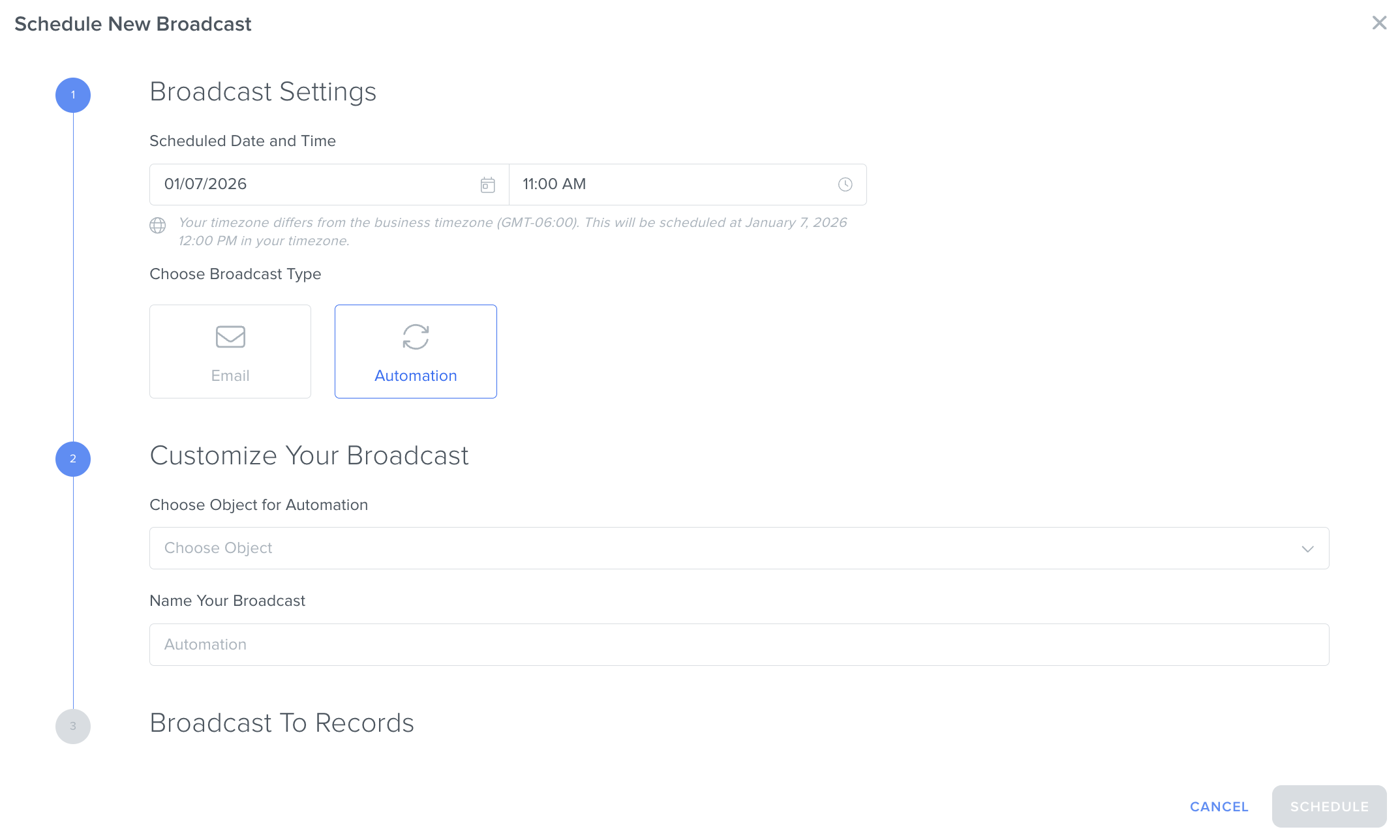Screen dimensions: 1400x840
Task: Go to step 3 circle marker
Action: point(73,727)
